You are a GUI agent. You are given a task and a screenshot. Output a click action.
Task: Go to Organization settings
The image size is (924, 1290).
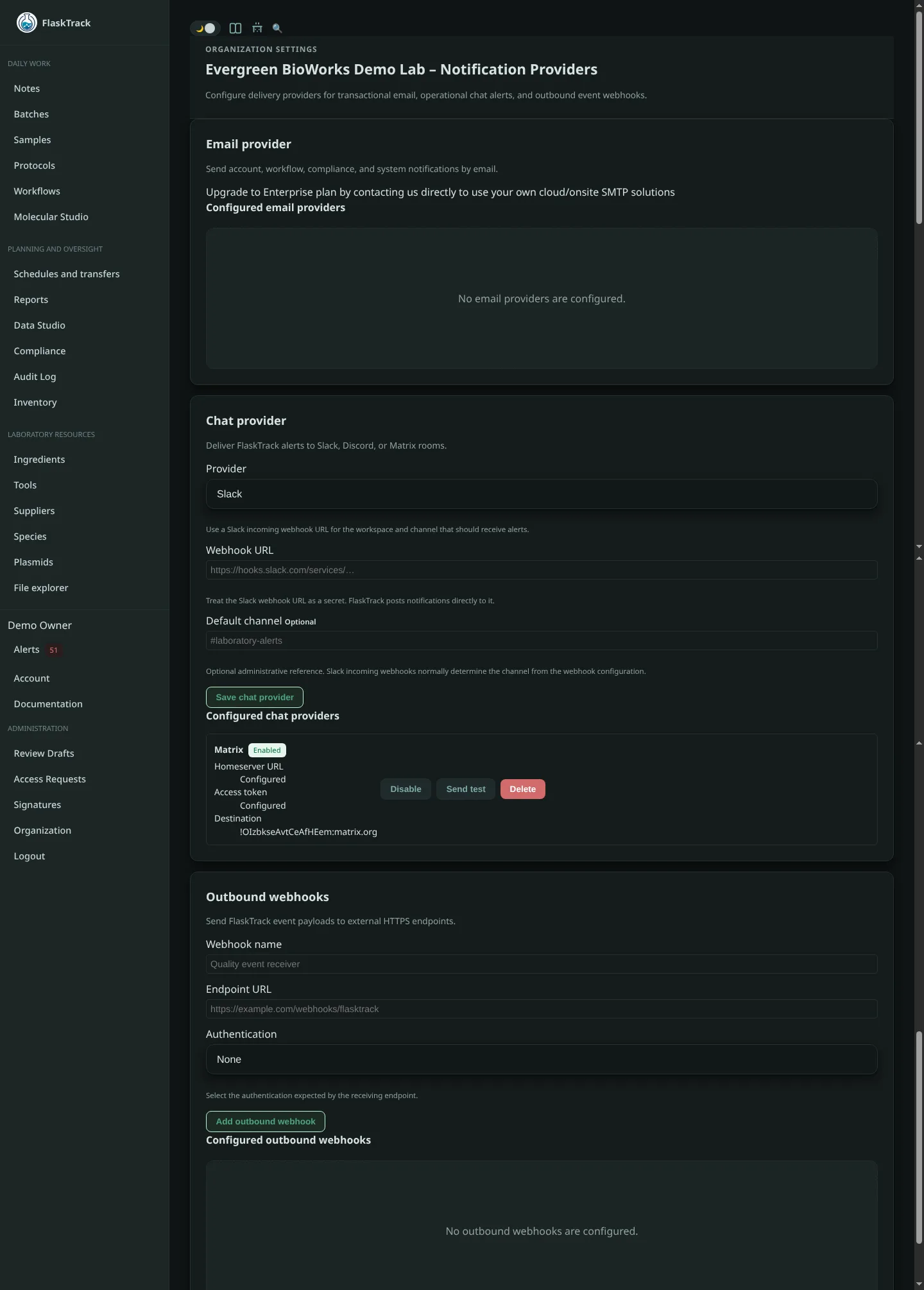(x=42, y=830)
